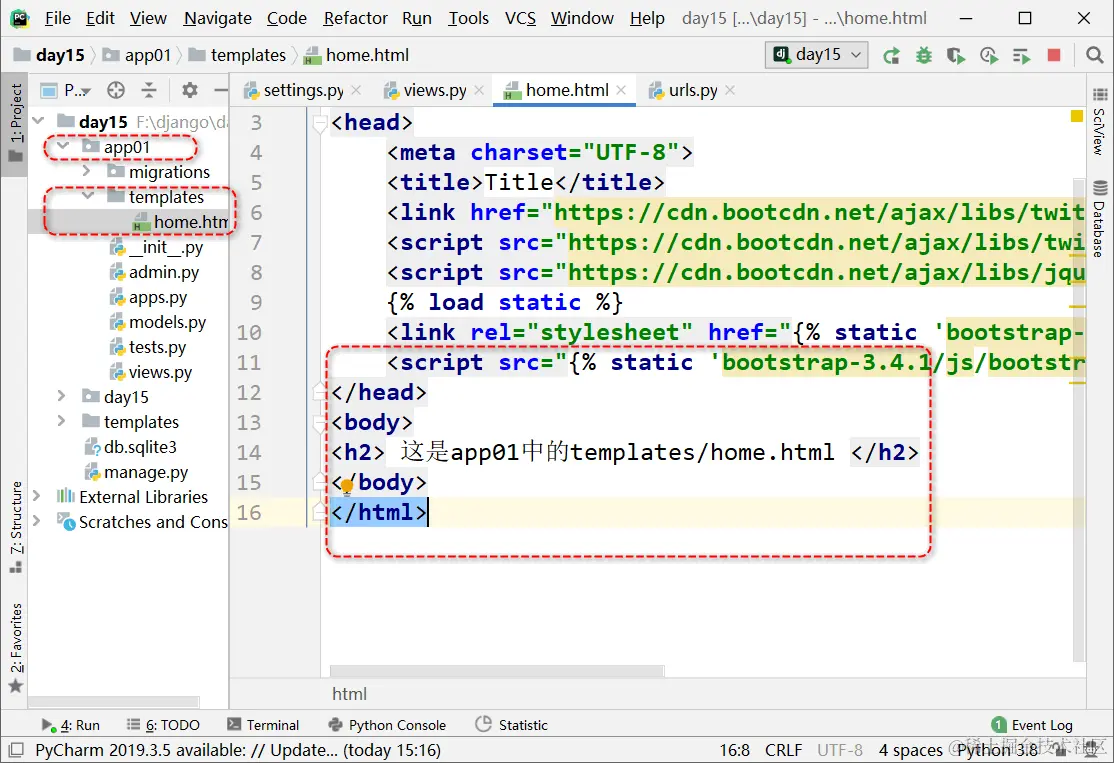Hide the Project panel with minus icon
The height and width of the screenshot is (763, 1114).
point(221,90)
